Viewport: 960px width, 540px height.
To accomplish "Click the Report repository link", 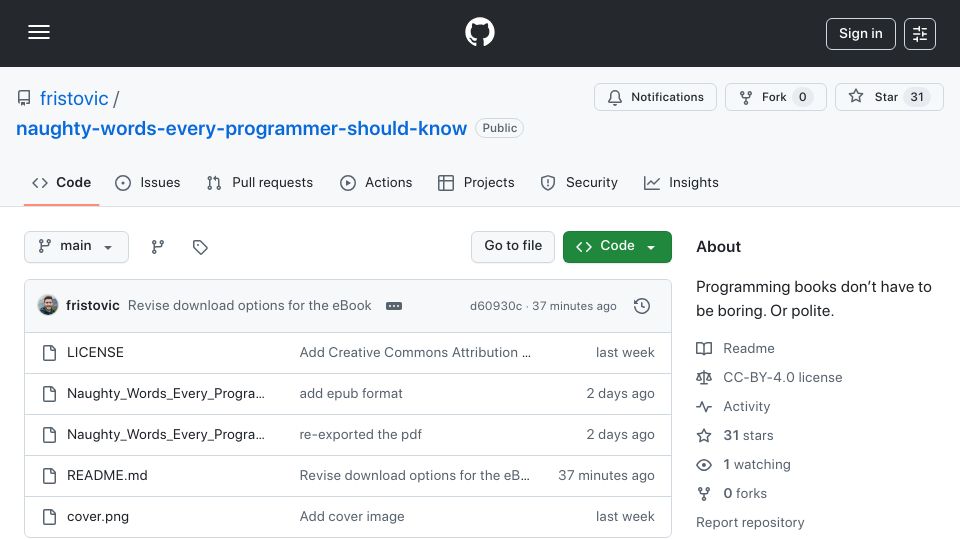I will [750, 522].
